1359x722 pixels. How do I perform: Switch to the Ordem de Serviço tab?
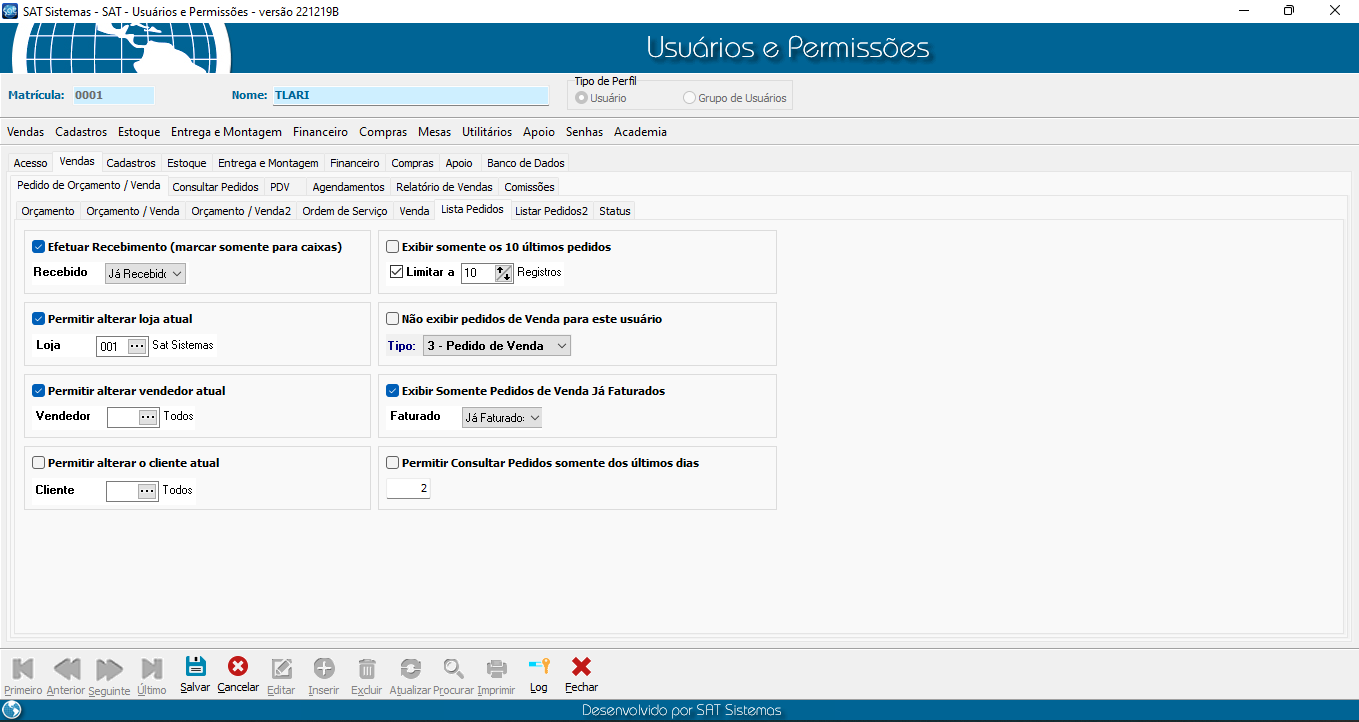click(x=344, y=211)
